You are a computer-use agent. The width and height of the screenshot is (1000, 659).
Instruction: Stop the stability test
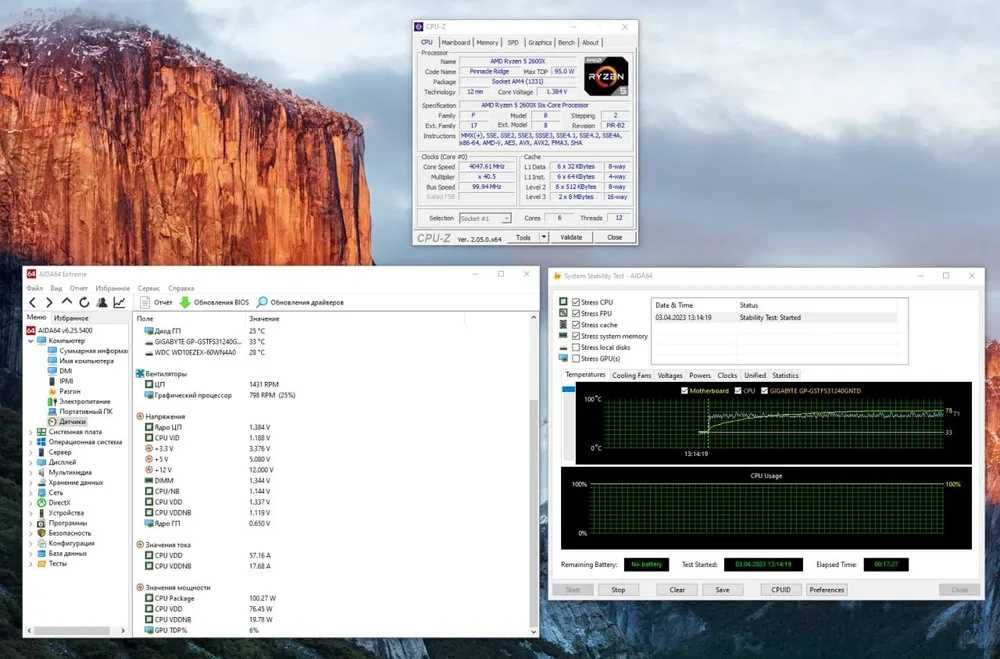coord(618,590)
